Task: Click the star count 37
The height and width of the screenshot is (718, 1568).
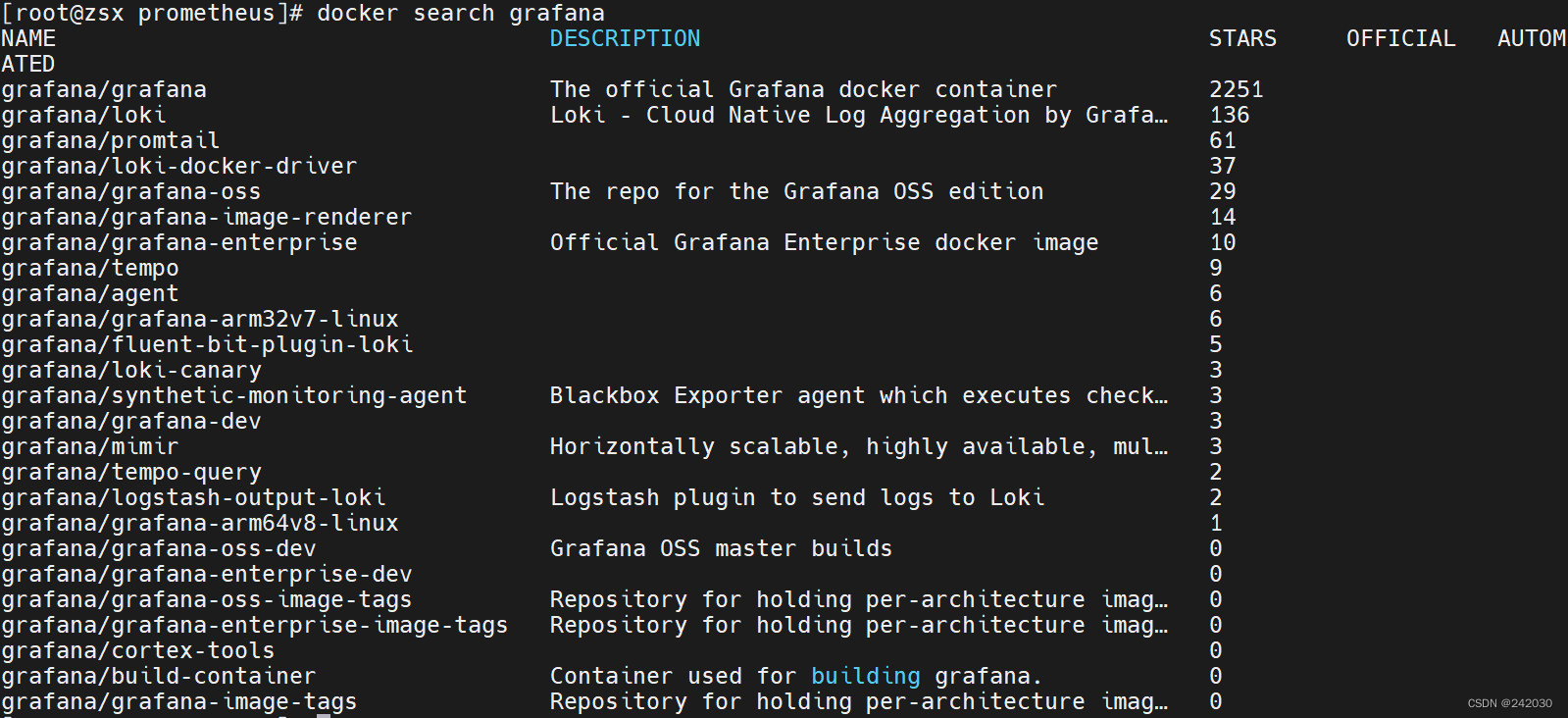Action: 1223,167
